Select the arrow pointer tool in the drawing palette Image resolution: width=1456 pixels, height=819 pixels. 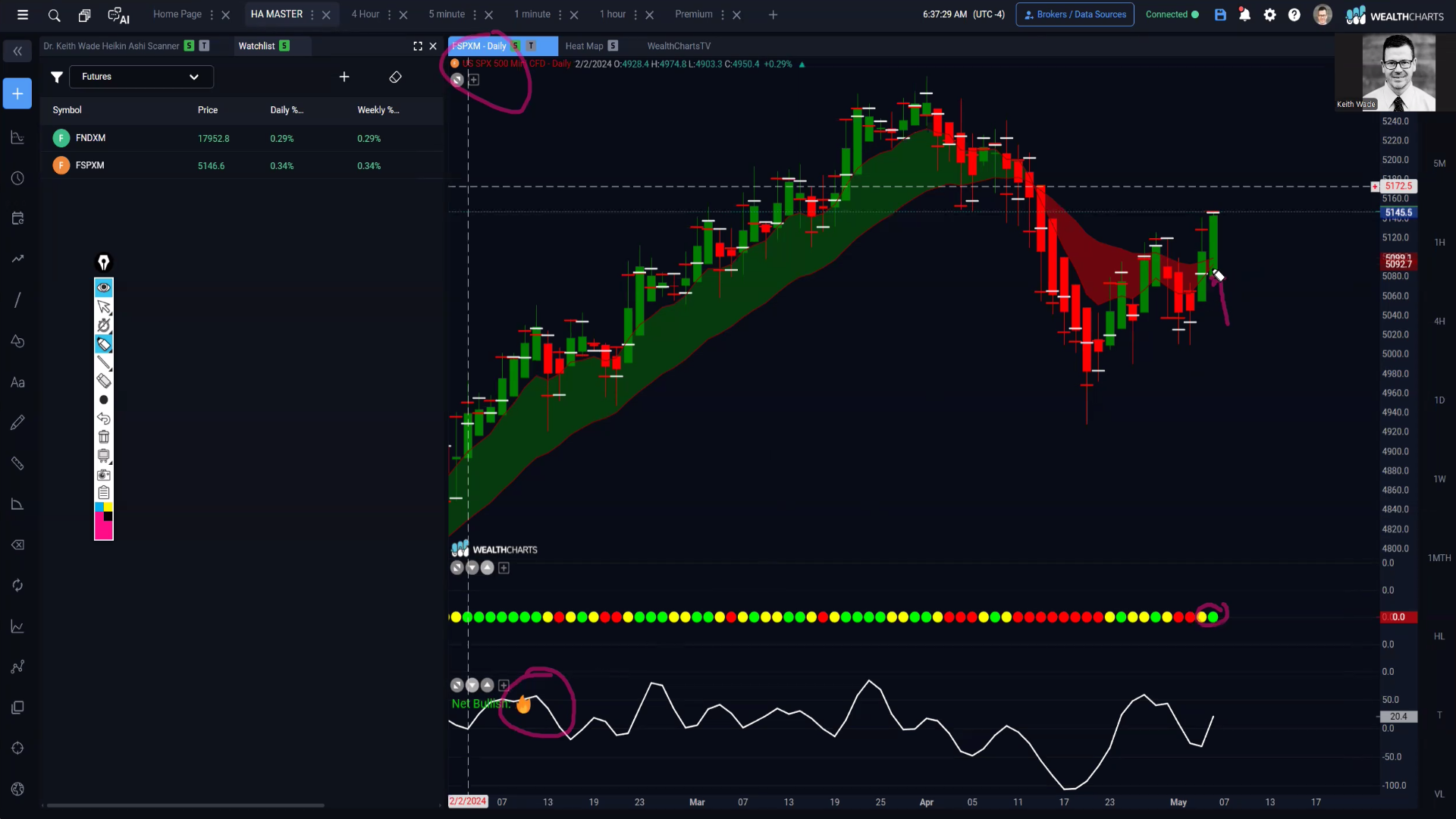104,306
